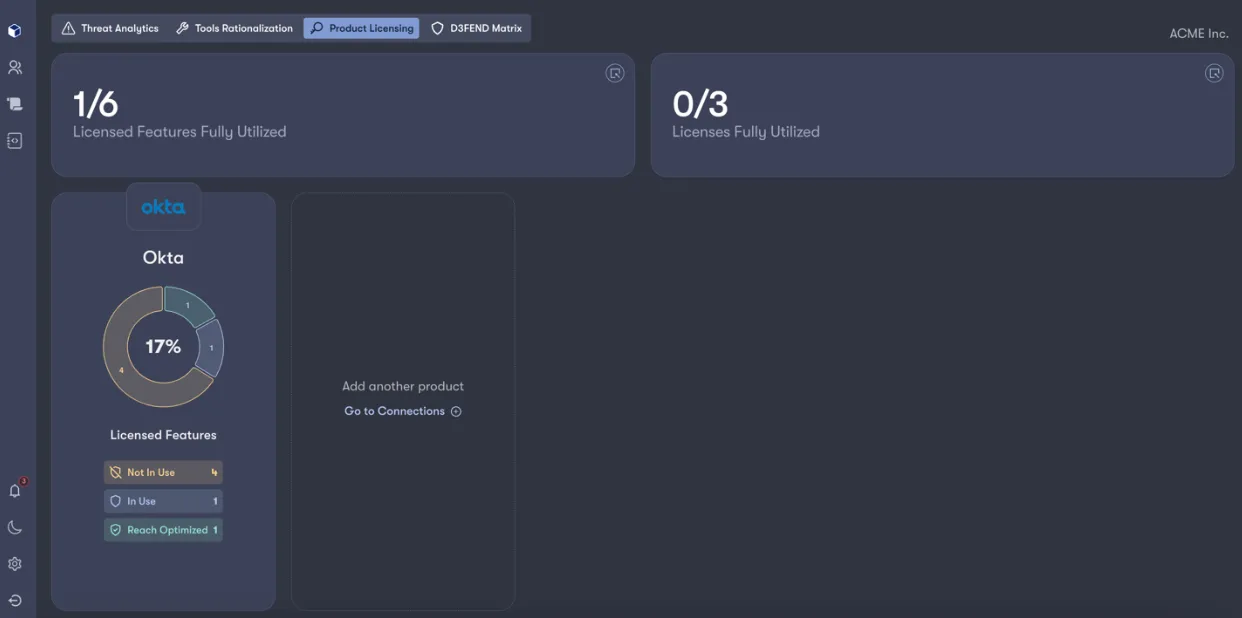Click the logout icon in sidebar
This screenshot has width=1242, height=618.
[x=14, y=601]
